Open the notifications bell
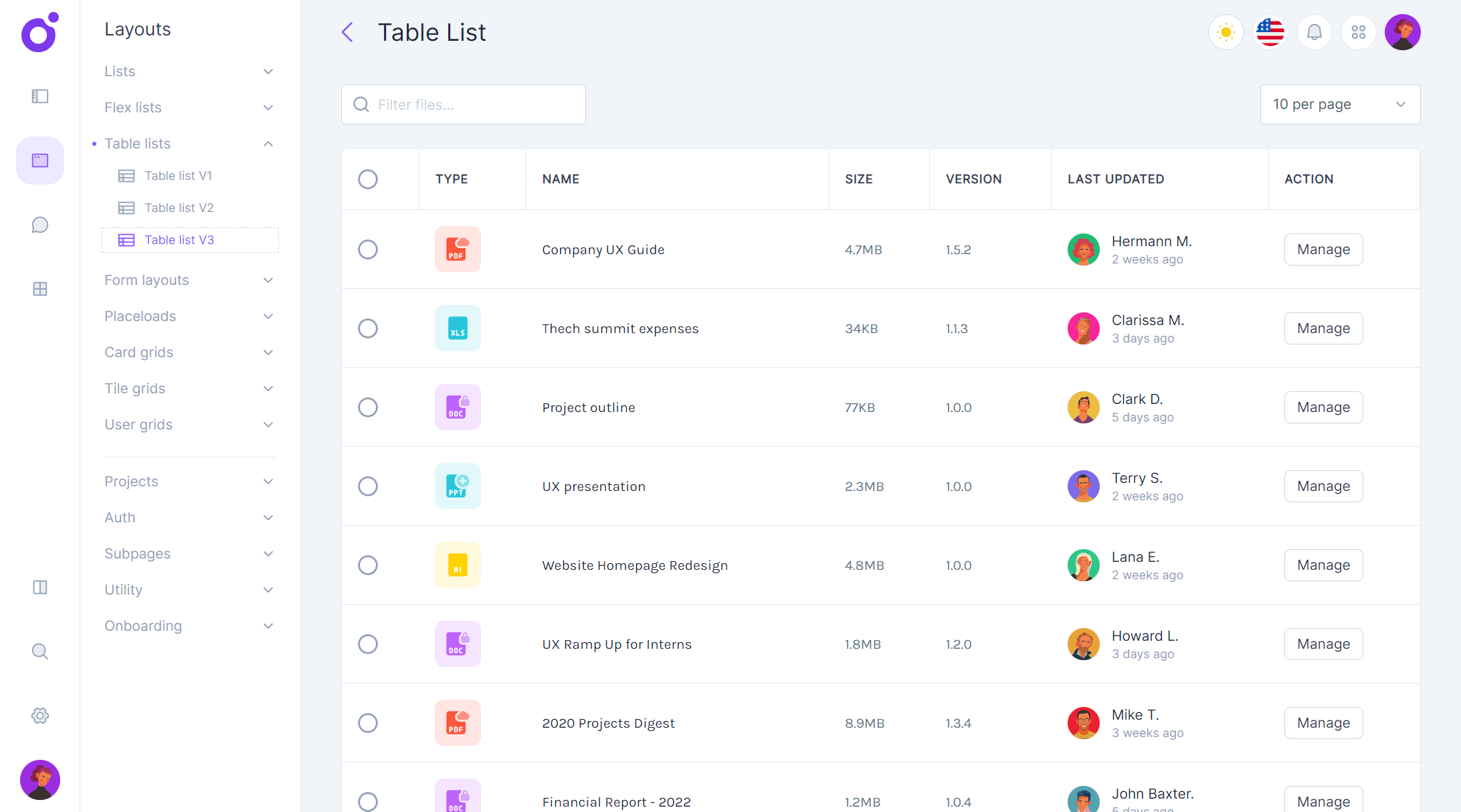 pos(1314,31)
